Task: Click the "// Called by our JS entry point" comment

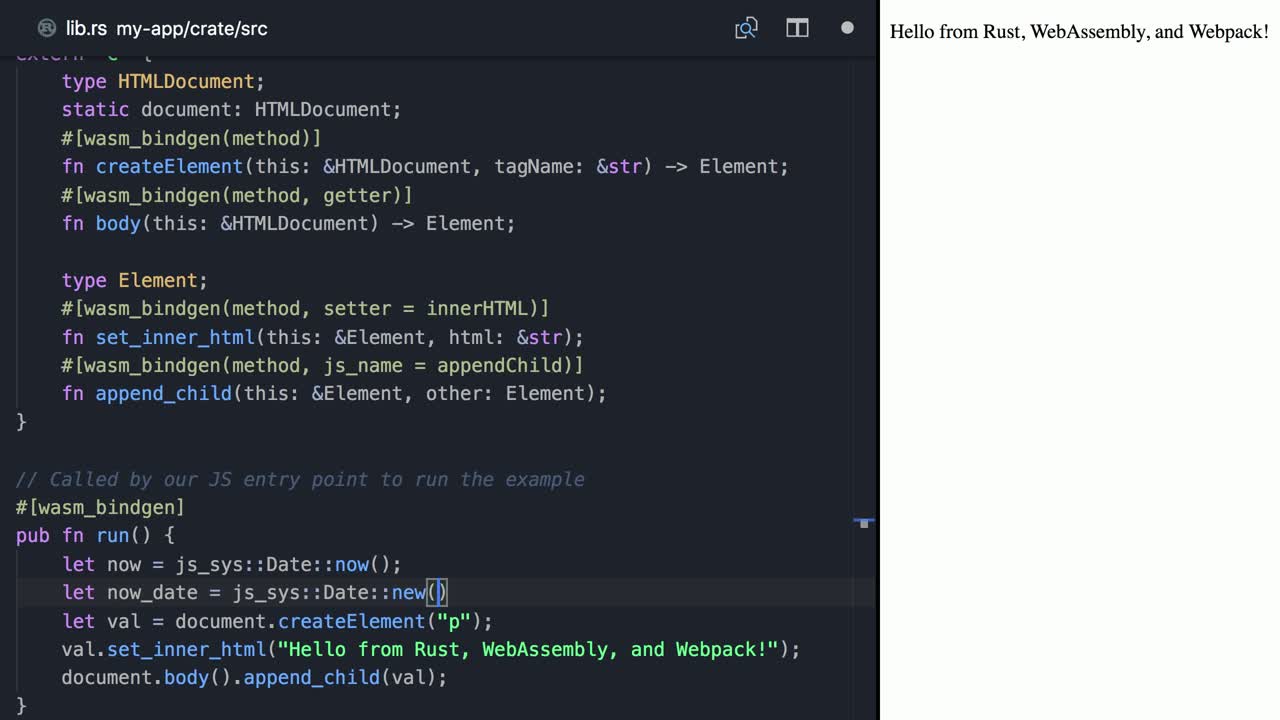Action: (x=300, y=479)
